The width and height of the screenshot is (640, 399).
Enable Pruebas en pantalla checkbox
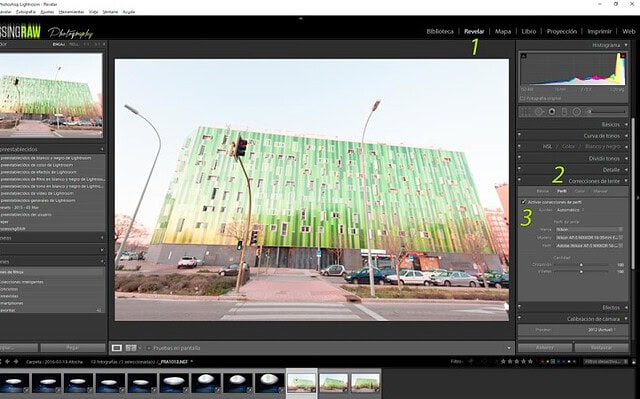(x=149, y=348)
